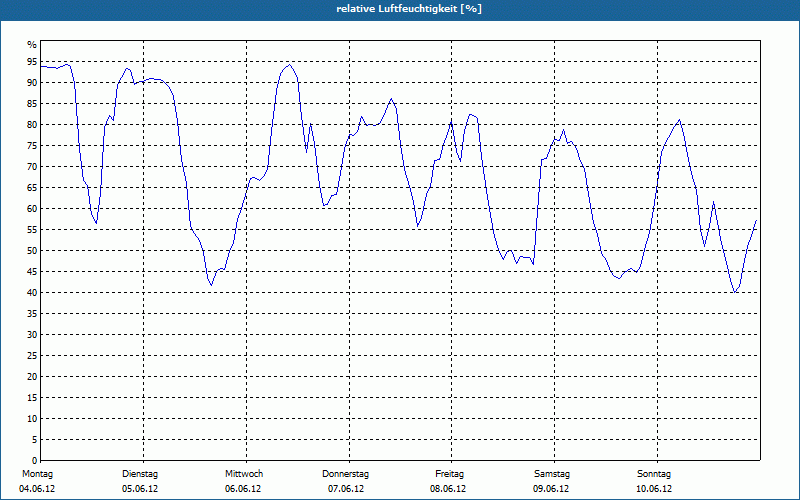Click the date 04.06.12
Viewport: 800px width, 500px height.
coord(37,489)
